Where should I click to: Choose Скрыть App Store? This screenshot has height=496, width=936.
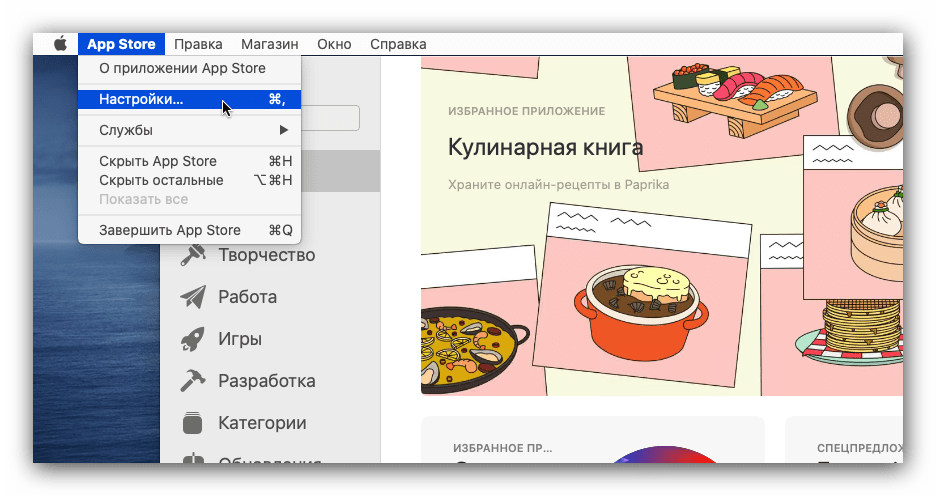pyautogui.click(x=158, y=161)
